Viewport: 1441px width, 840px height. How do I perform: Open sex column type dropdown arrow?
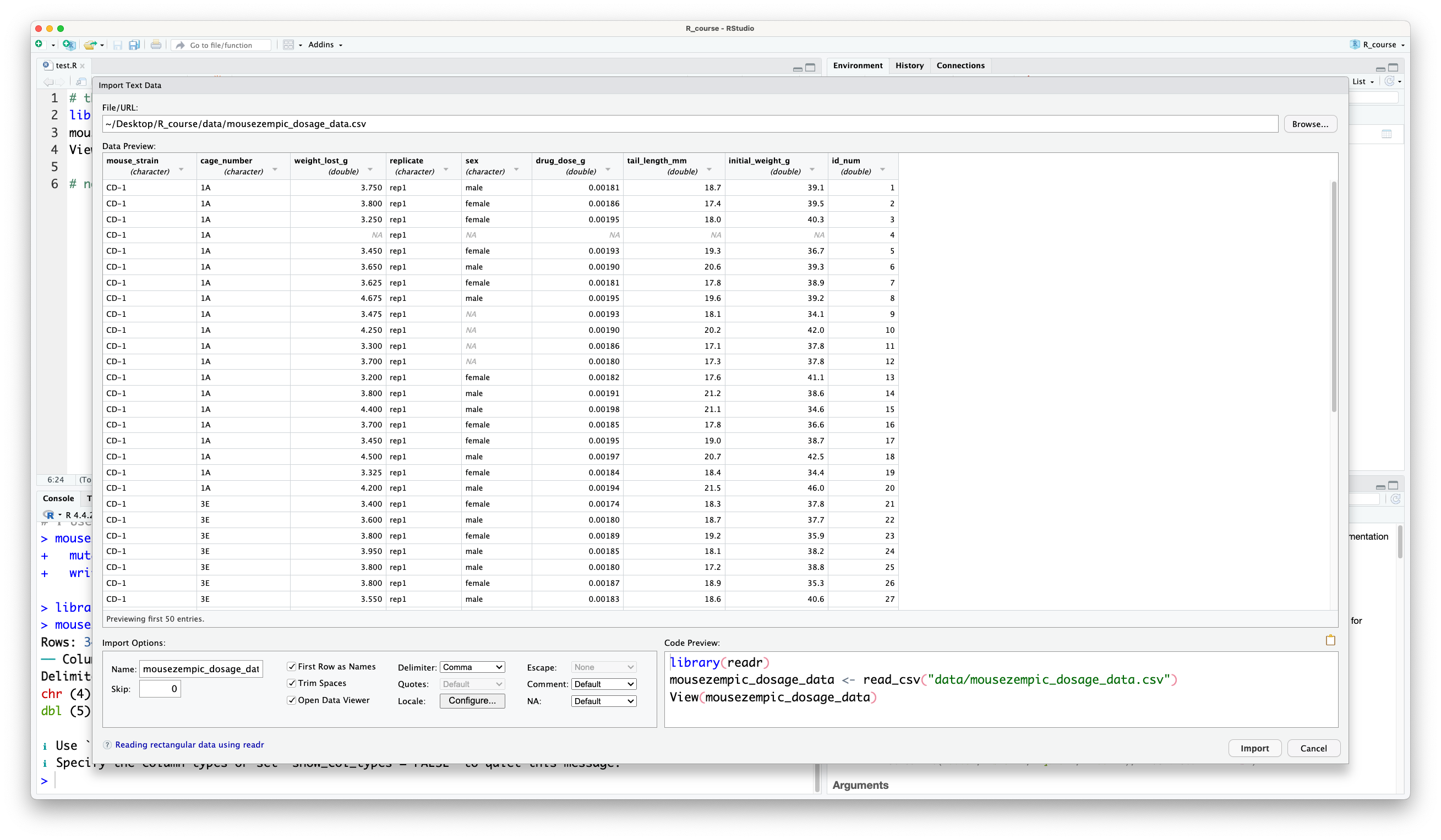(x=516, y=170)
